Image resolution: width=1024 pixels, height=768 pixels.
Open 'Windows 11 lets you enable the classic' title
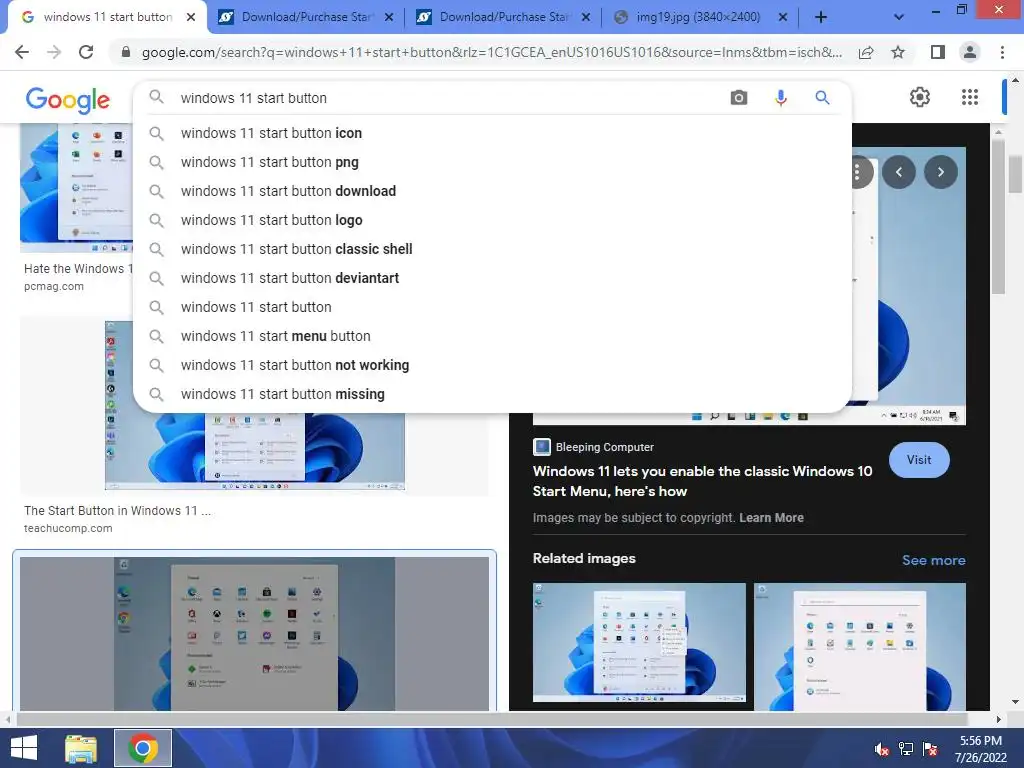point(702,481)
